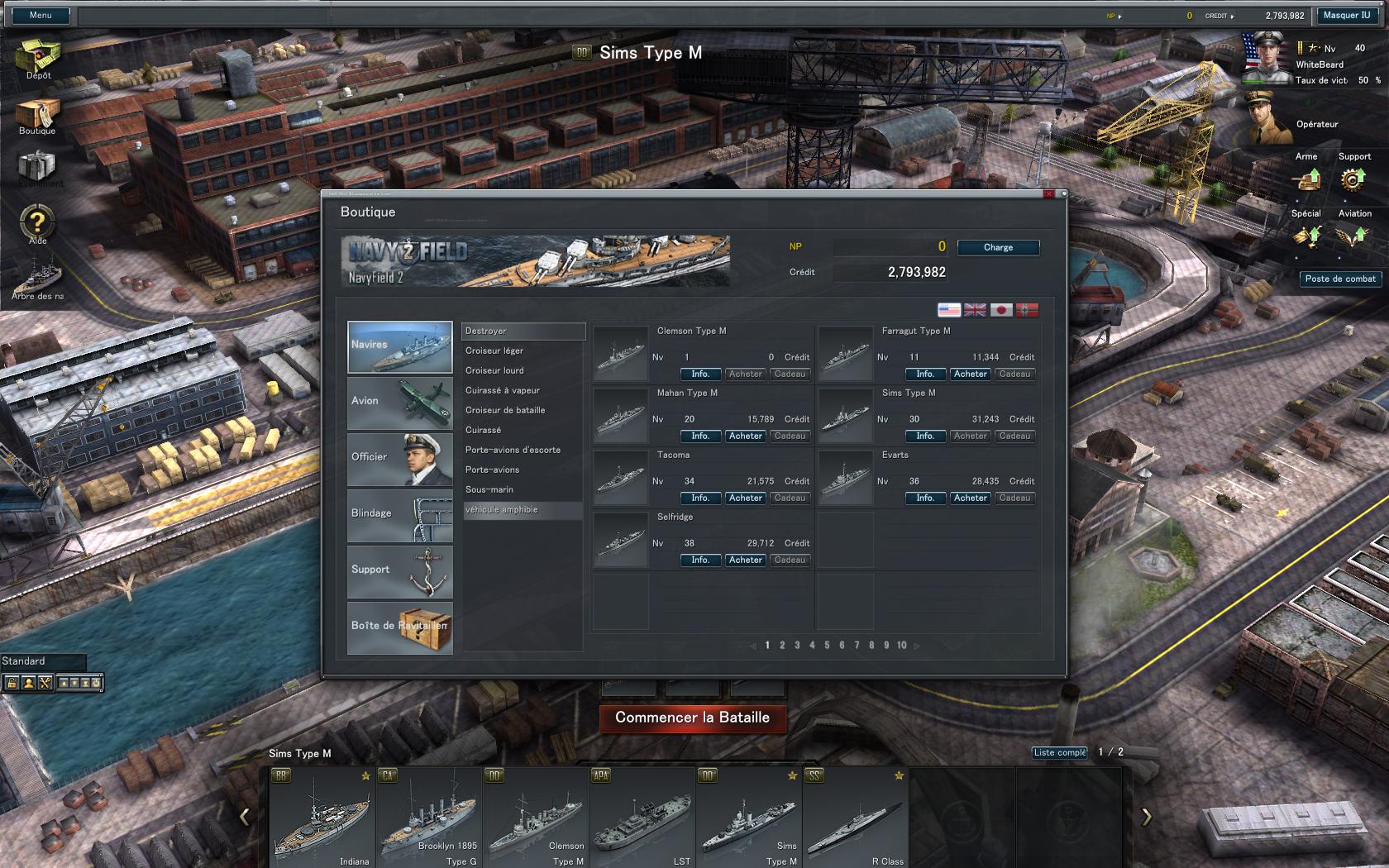Select Croiseur de bataille ship type
The image size is (1389, 868).
[x=523, y=410]
